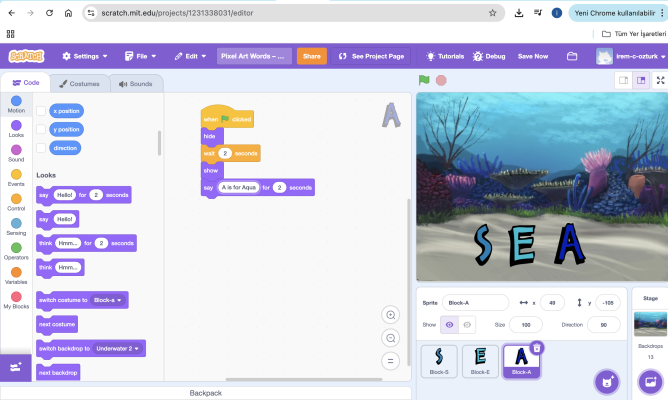Expand switch costume Block-a dropdown
This screenshot has width=668, height=400.
pyautogui.click(x=107, y=300)
